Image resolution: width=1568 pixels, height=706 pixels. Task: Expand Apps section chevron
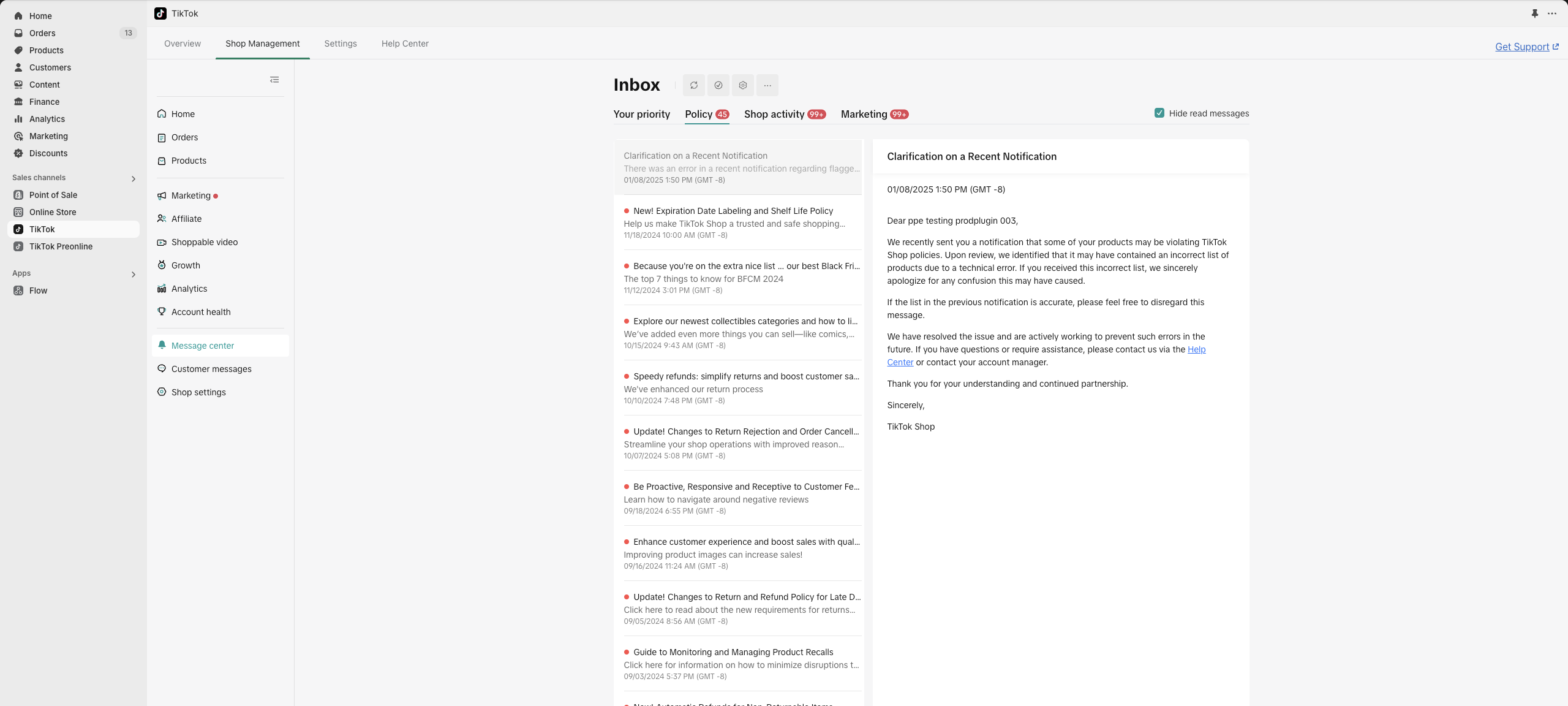tap(134, 274)
